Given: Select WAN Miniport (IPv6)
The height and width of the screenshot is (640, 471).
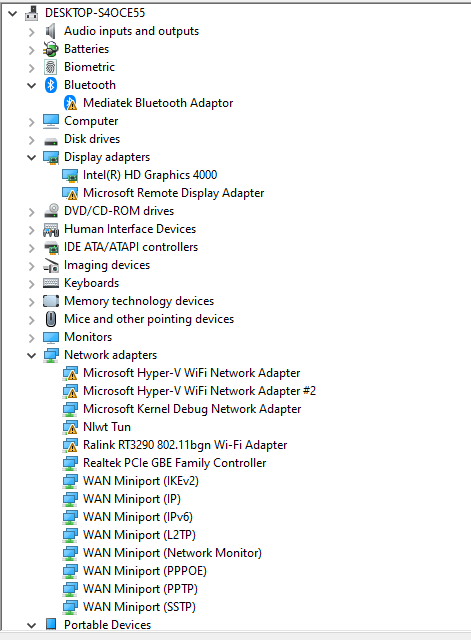Looking at the screenshot, I should [x=138, y=517].
